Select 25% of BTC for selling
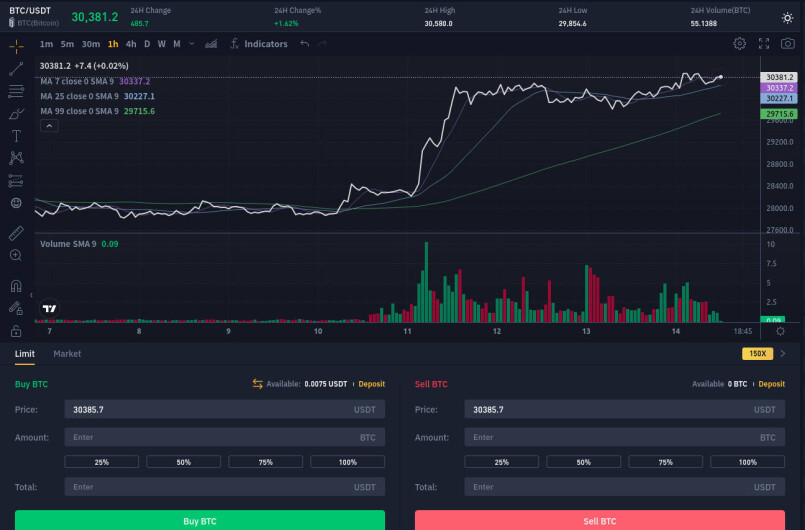The height and width of the screenshot is (530, 805). click(x=502, y=462)
